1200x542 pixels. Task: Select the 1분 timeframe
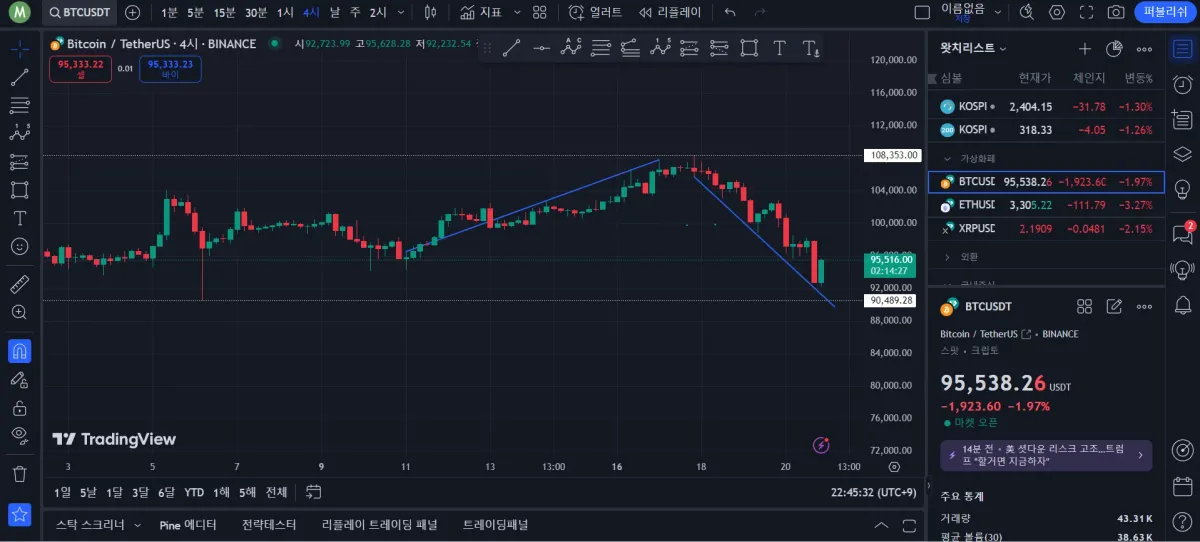click(x=169, y=12)
